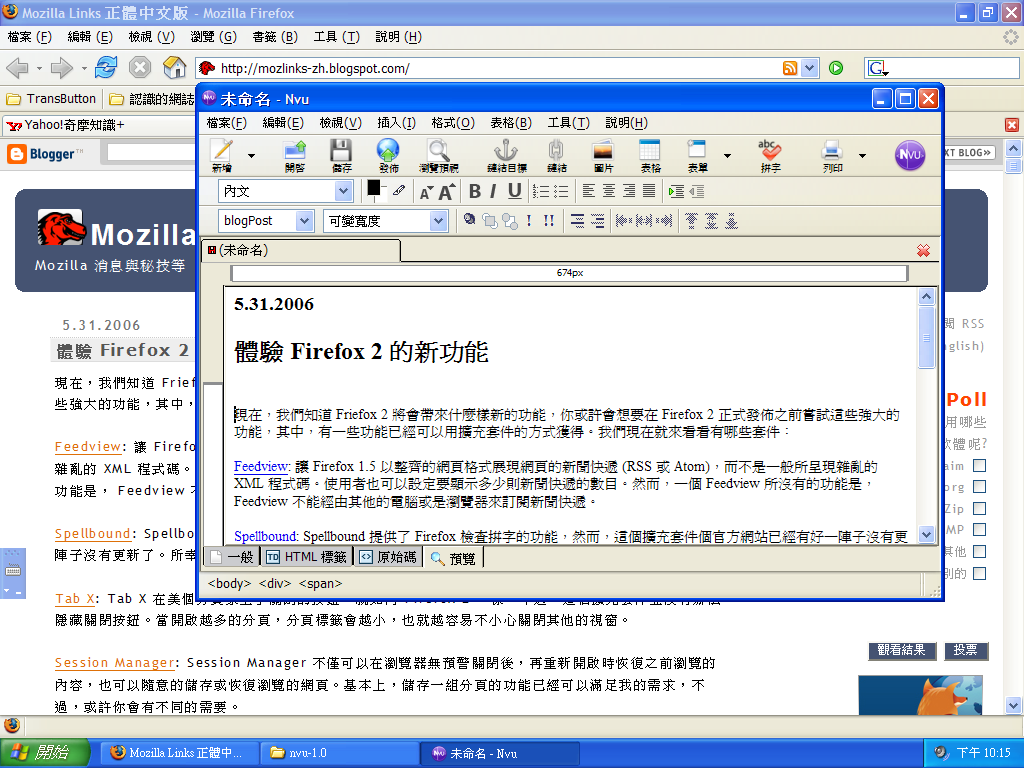The height and width of the screenshot is (768, 1024).
Task: Click the Open (開啓) file icon in Nvu
Action: point(295,155)
